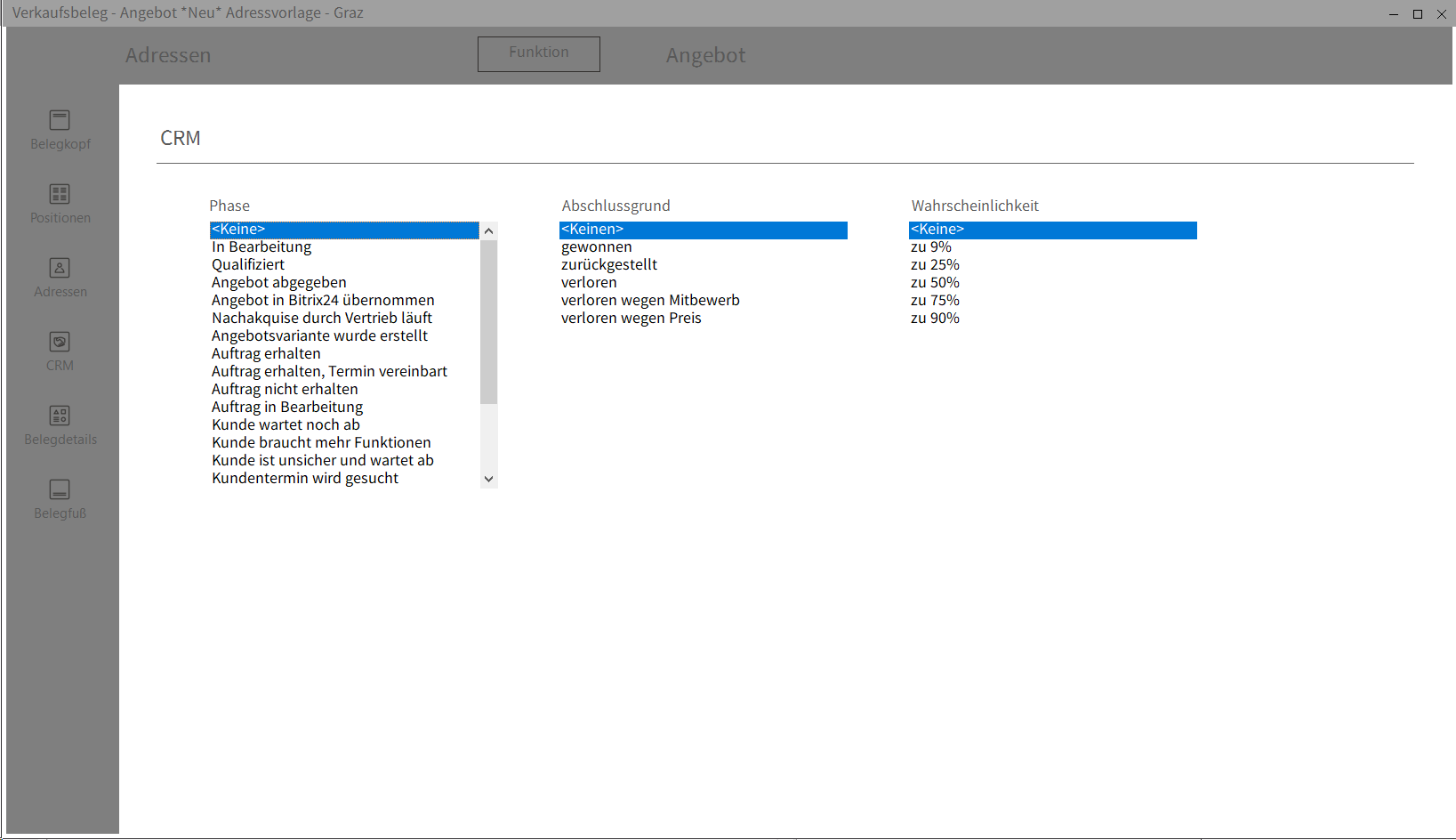Select 'verloren wegen Preis'
Image resolution: width=1456 pixels, height=840 pixels.
pos(704,319)
